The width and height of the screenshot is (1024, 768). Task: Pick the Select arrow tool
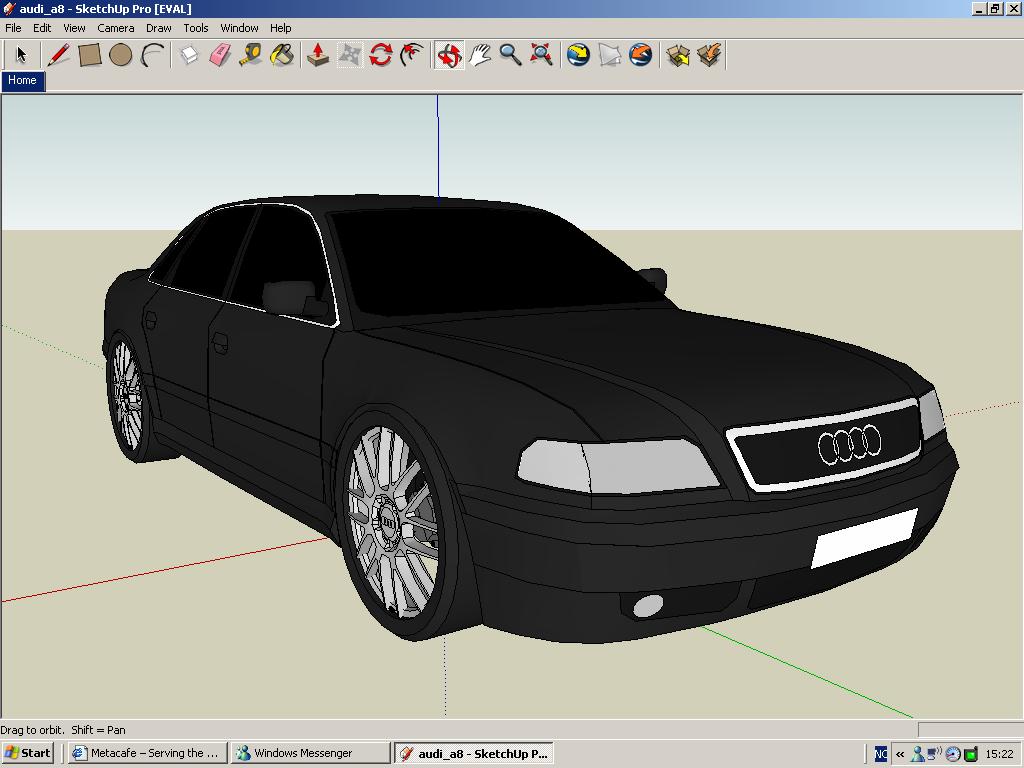21,55
